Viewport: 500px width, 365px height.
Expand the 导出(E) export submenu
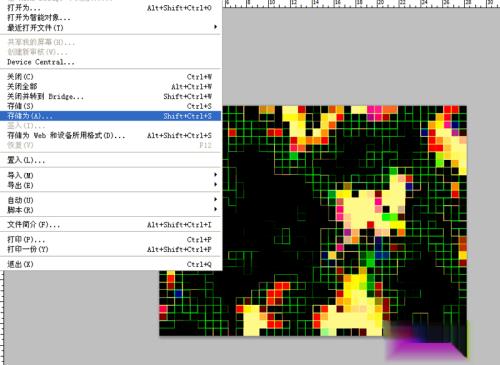click(111, 185)
